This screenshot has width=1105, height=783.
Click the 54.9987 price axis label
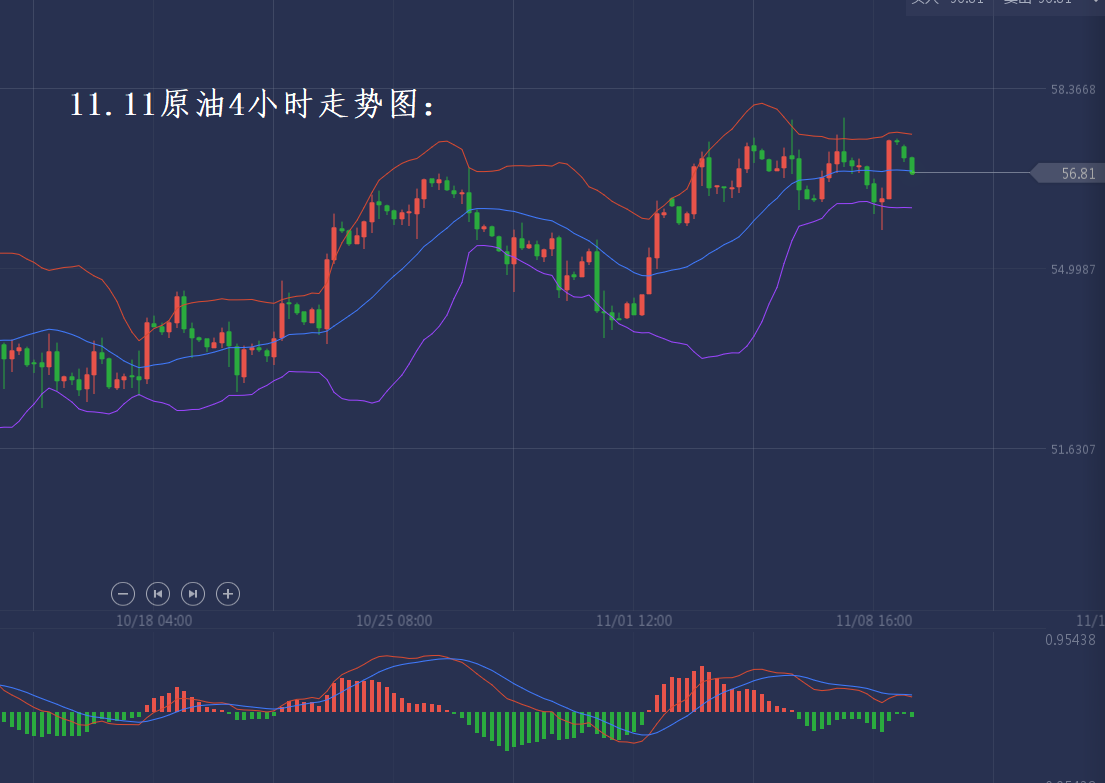tap(1073, 270)
